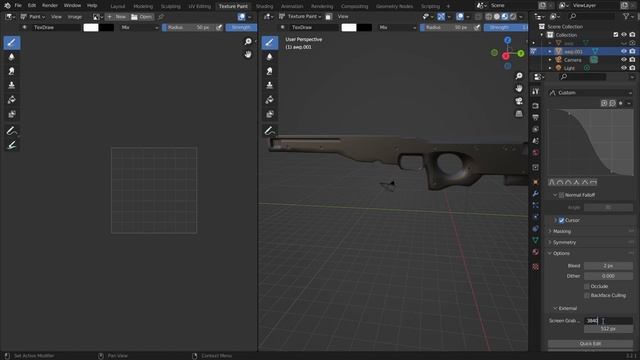Image resolution: width=640 pixels, height=360 pixels.
Task: Select the Clone tool in image editor
Action: pyautogui.click(x=12, y=85)
